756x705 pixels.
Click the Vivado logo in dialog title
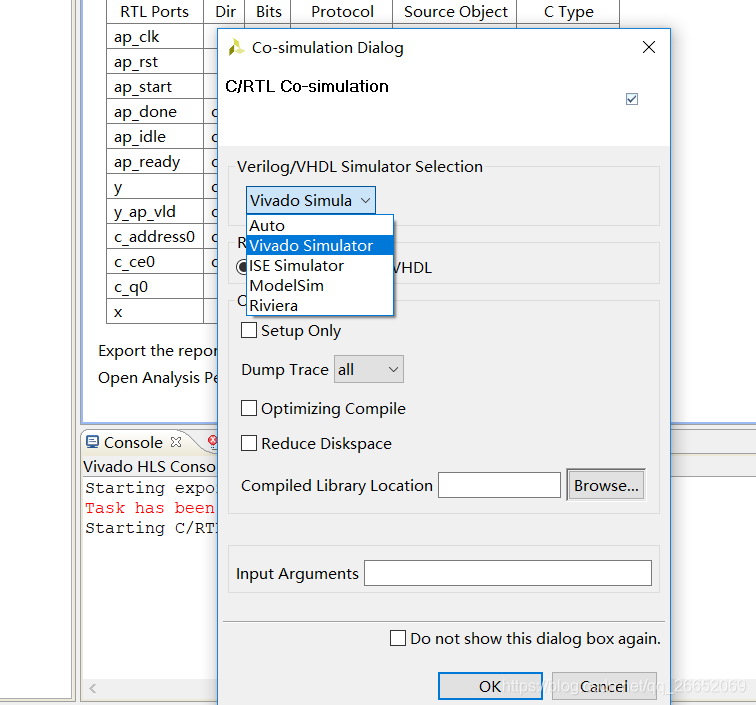236,47
